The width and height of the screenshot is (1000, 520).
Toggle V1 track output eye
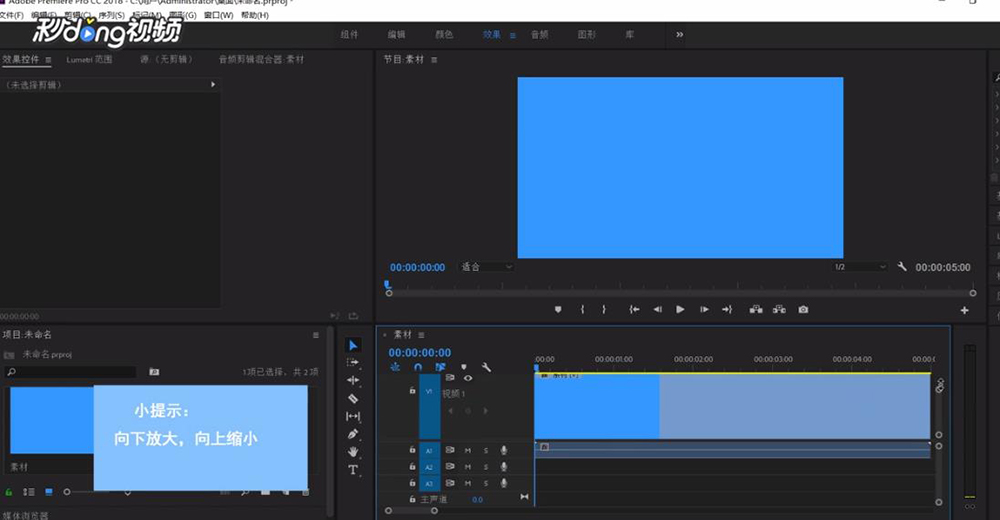467,378
